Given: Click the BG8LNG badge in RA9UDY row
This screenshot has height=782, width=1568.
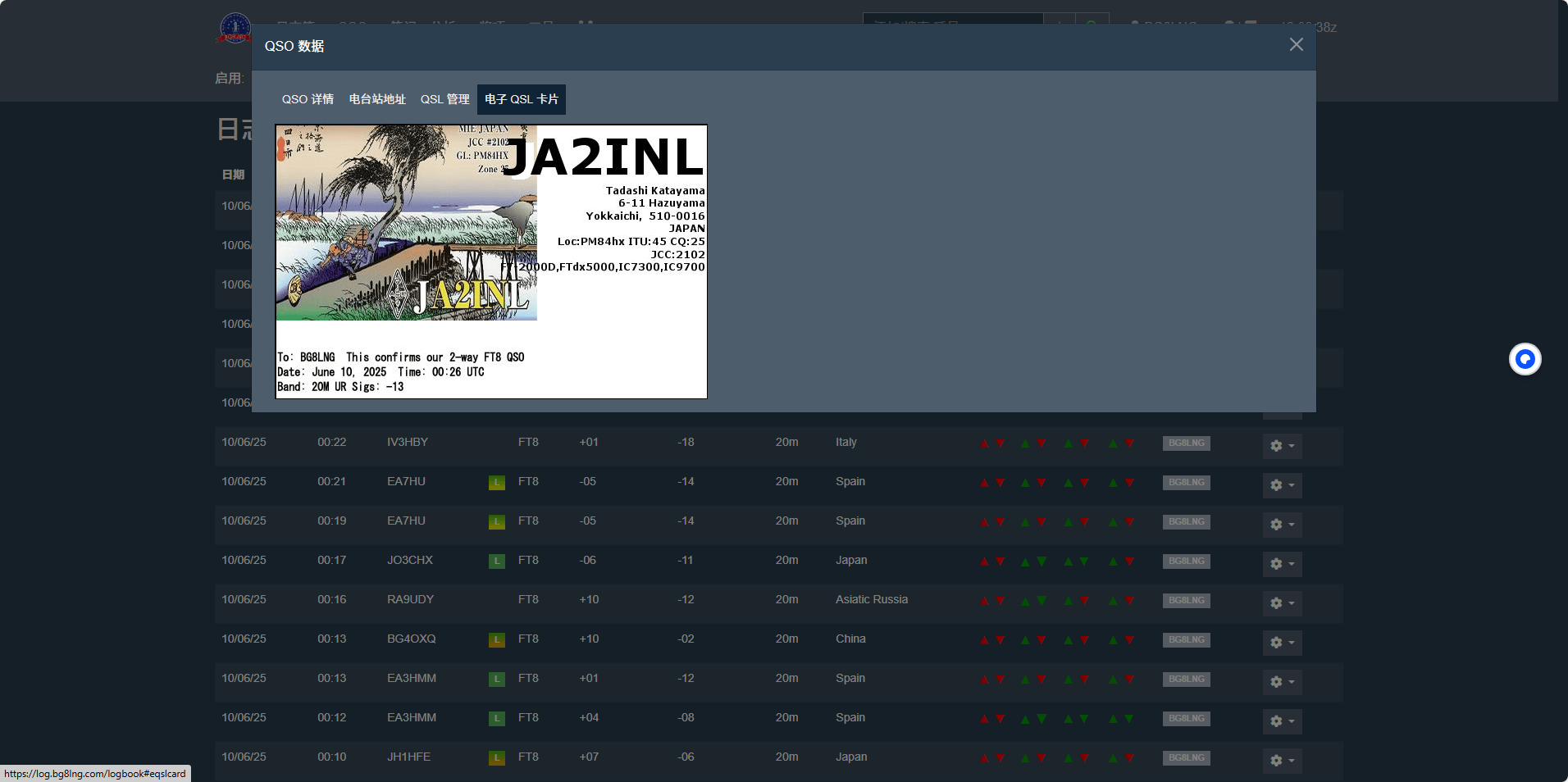Looking at the screenshot, I should pos(1187,601).
